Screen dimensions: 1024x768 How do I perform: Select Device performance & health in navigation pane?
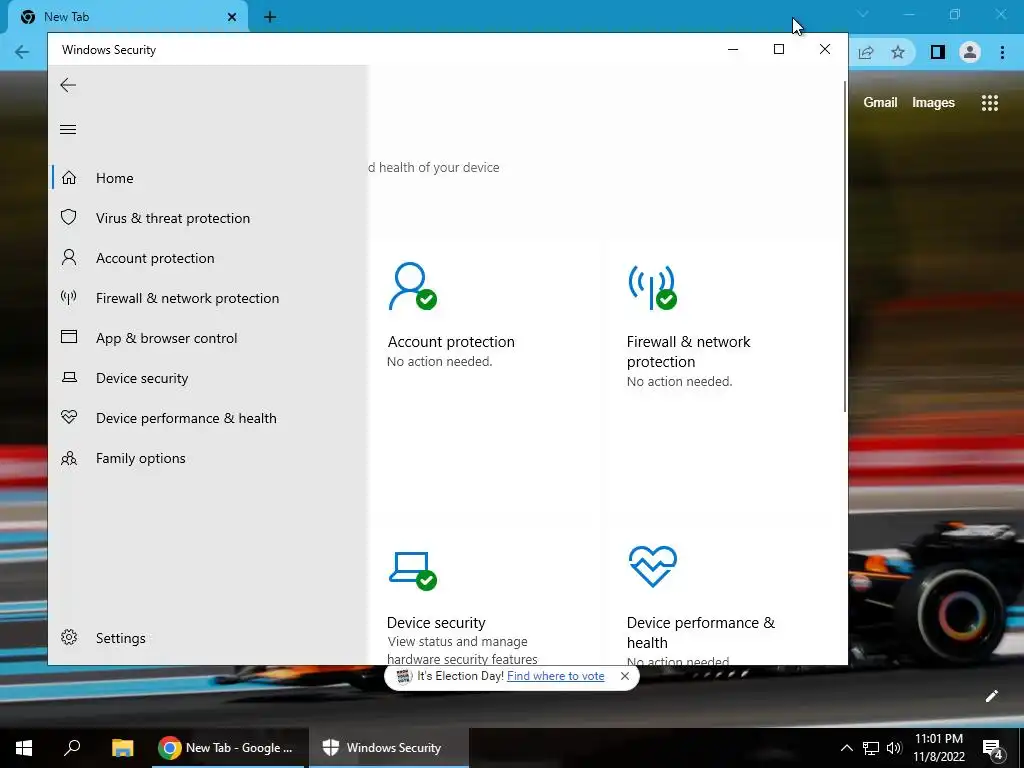[x=185, y=418]
